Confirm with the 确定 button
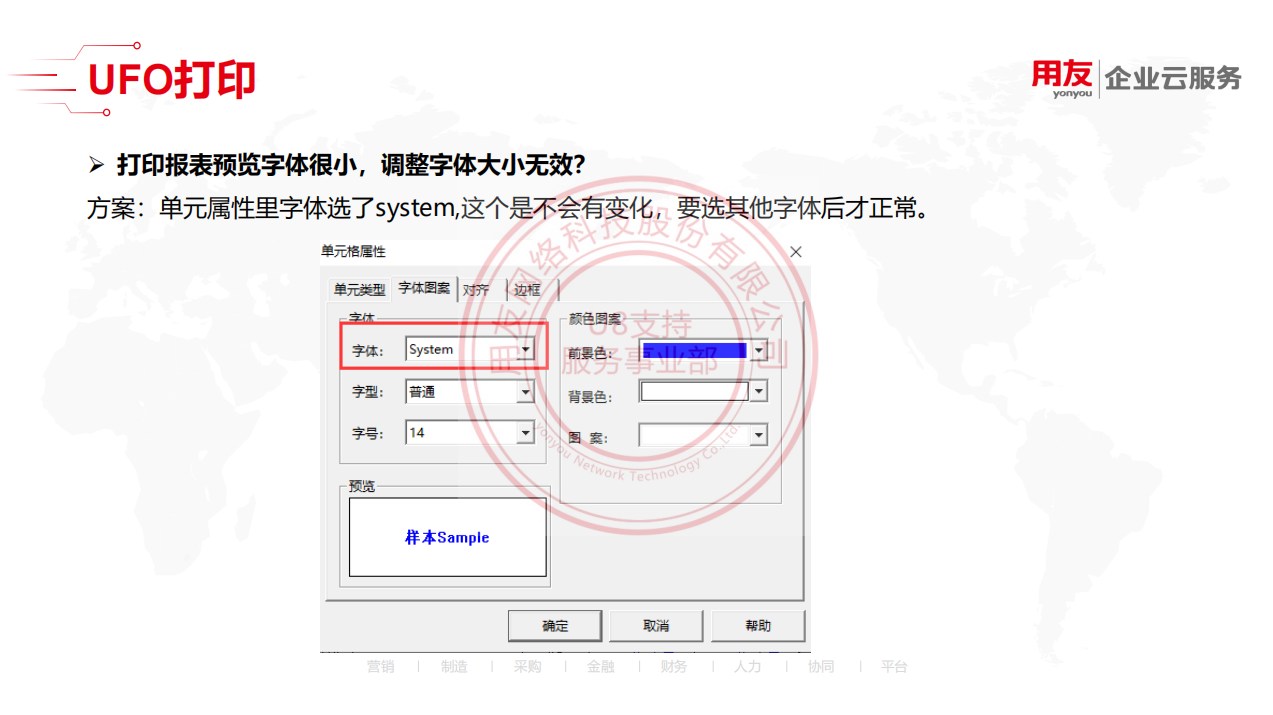Image resolution: width=1273 pixels, height=715 pixels. click(555, 626)
